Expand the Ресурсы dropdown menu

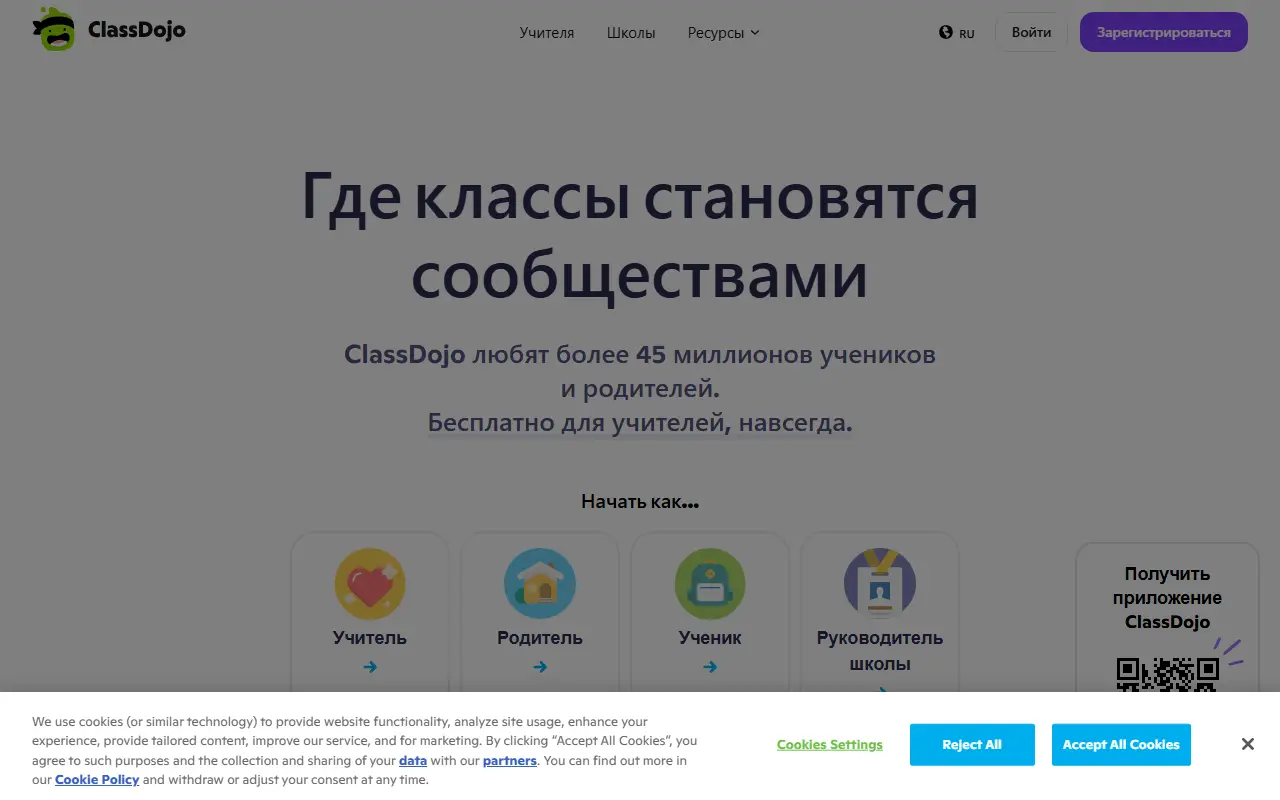pyautogui.click(x=723, y=33)
